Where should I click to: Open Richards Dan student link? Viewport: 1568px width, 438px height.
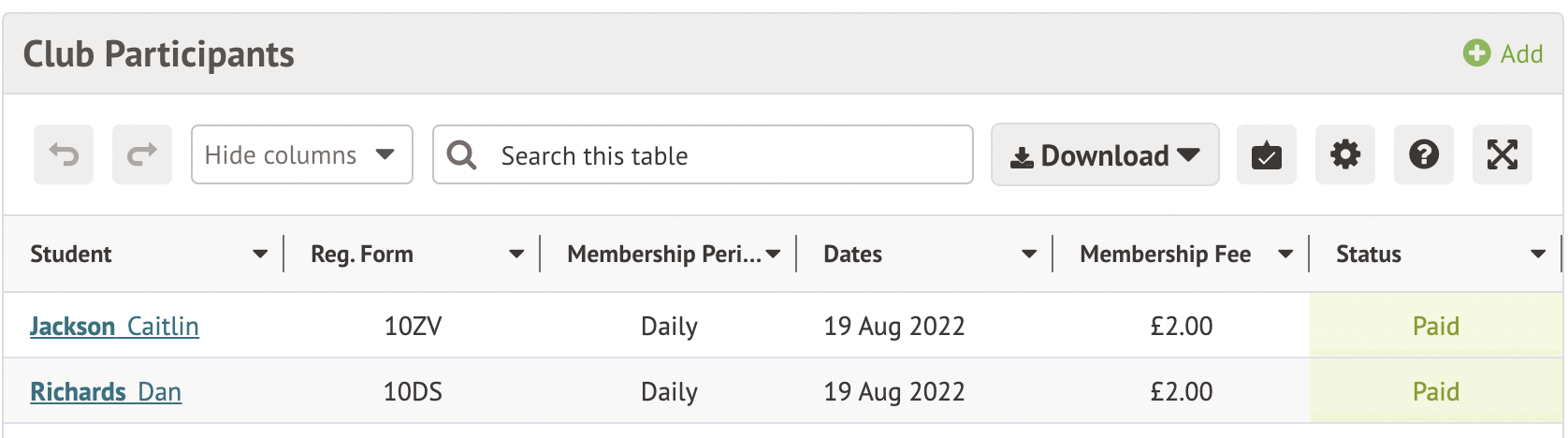tap(106, 391)
